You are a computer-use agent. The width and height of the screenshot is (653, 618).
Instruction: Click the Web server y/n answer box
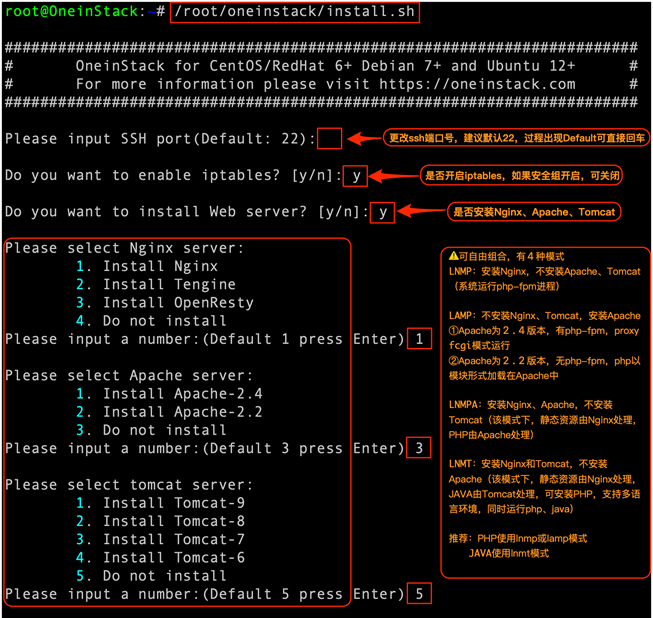[382, 212]
